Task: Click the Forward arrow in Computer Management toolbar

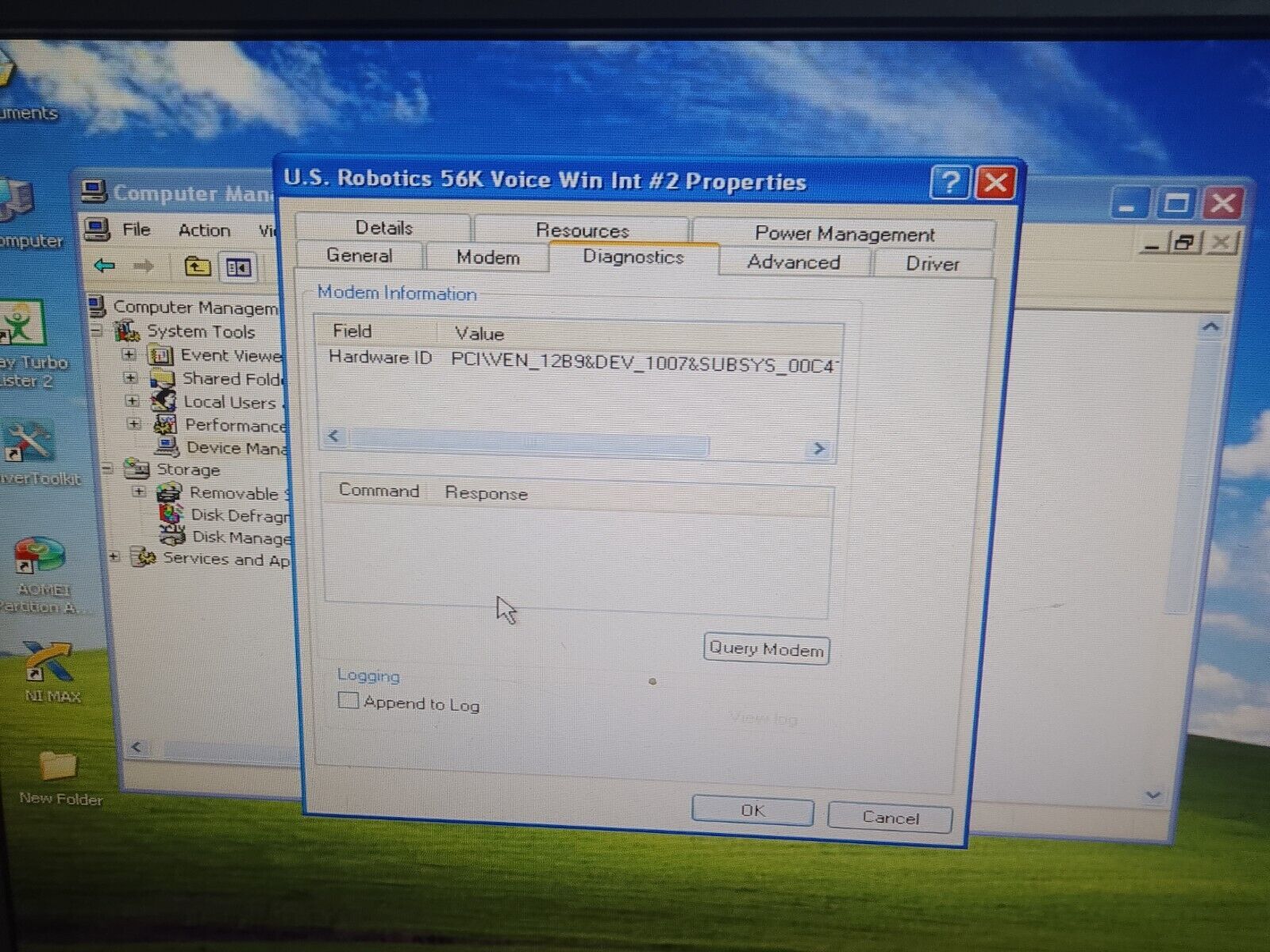Action: click(143, 266)
